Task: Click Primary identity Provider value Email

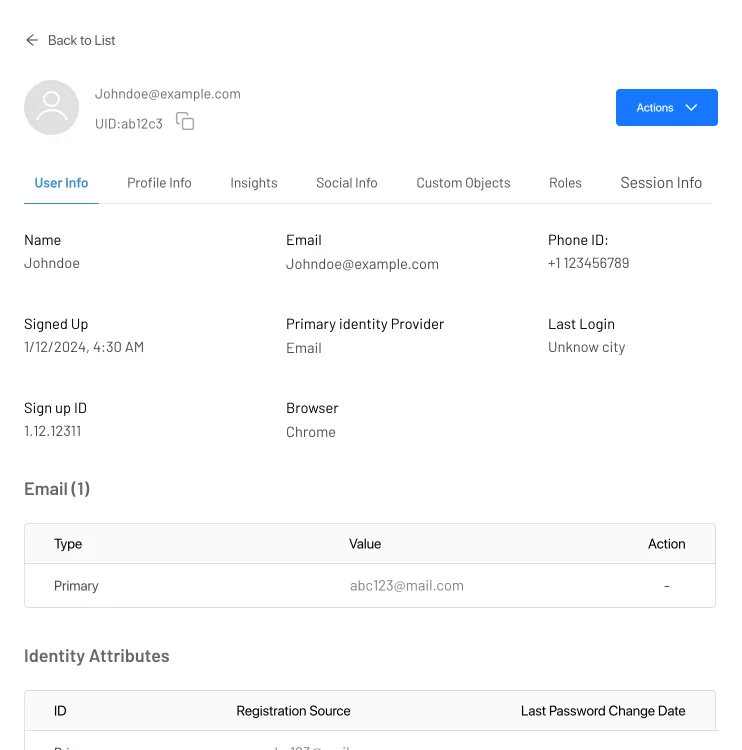Action: point(304,348)
